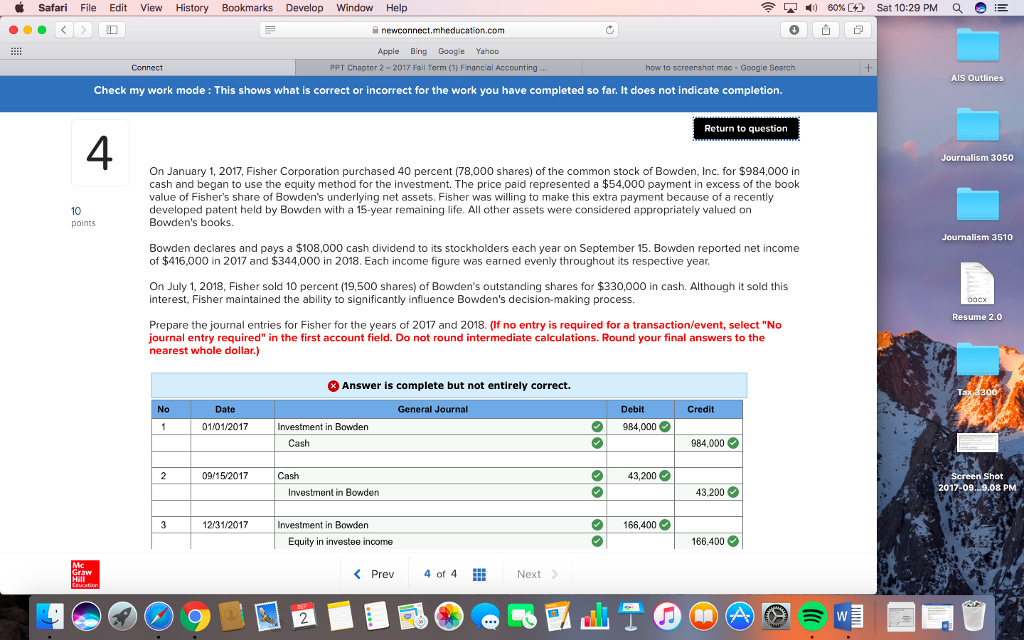Screen dimensions: 1024x640
Task: Open the FaceTime app in Dock
Action: tap(521, 616)
